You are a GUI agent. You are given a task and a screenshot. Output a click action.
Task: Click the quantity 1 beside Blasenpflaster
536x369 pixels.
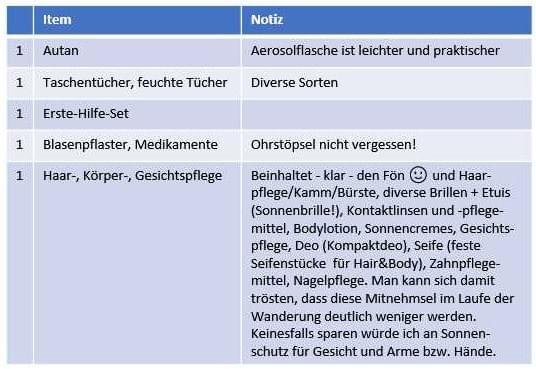pos(19,144)
